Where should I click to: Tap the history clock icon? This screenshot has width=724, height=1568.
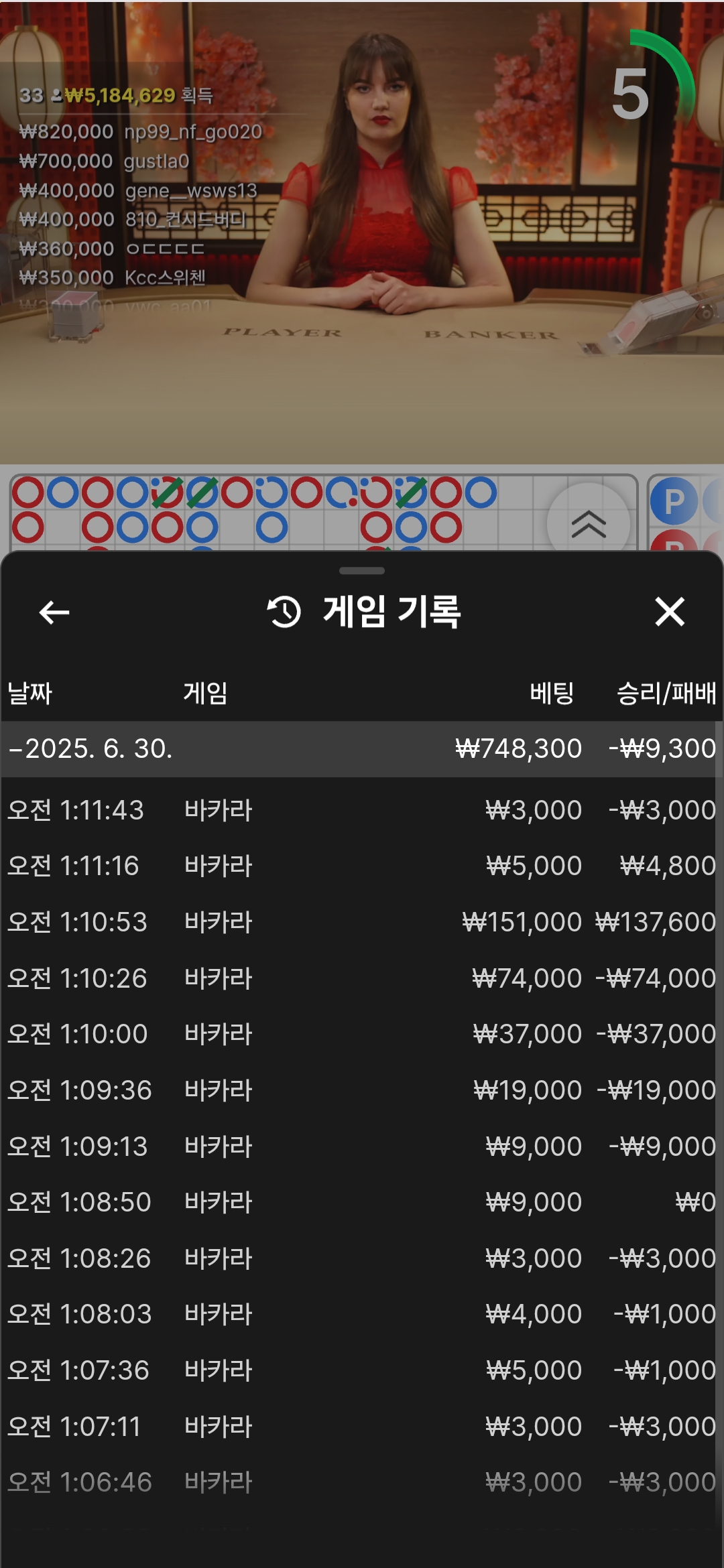pyautogui.click(x=284, y=612)
